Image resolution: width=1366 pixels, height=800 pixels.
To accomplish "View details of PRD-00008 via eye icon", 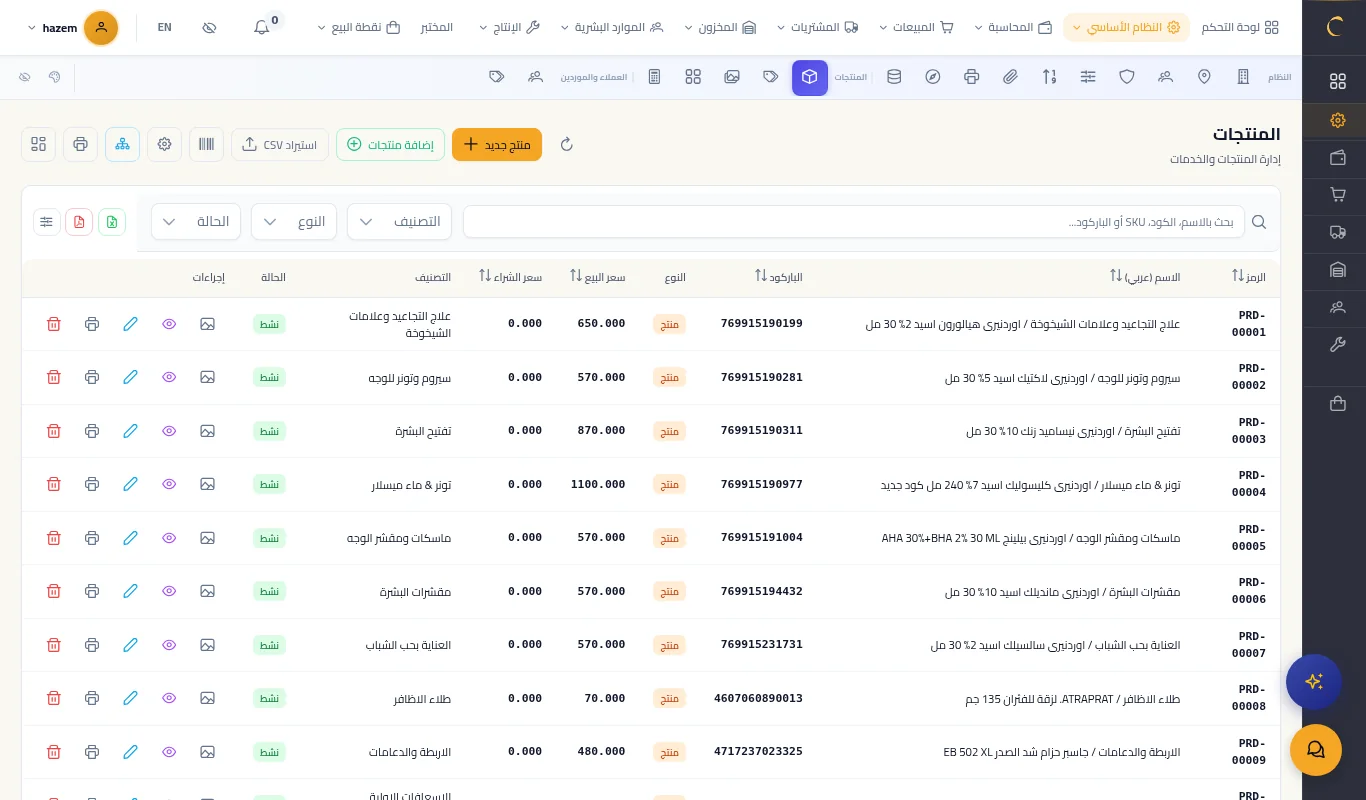I will (169, 698).
